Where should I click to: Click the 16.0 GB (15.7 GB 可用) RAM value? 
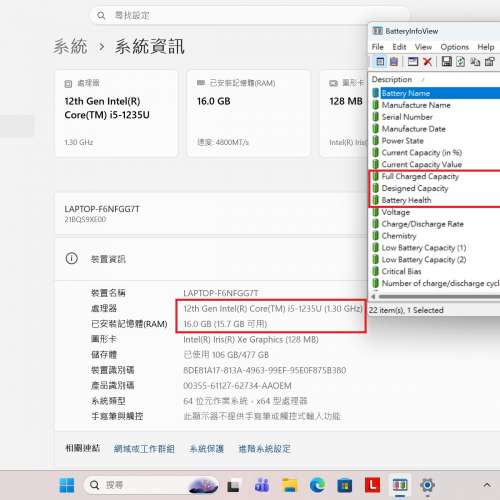(225, 324)
